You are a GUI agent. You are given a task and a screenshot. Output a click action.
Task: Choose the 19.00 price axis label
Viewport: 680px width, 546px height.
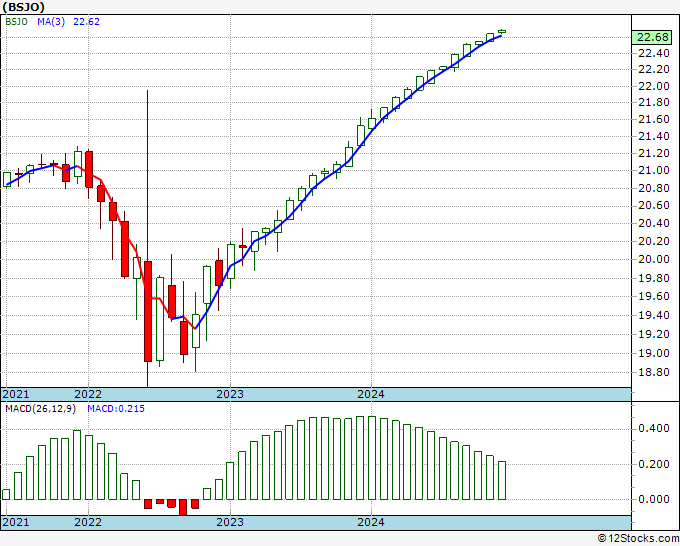click(x=654, y=353)
